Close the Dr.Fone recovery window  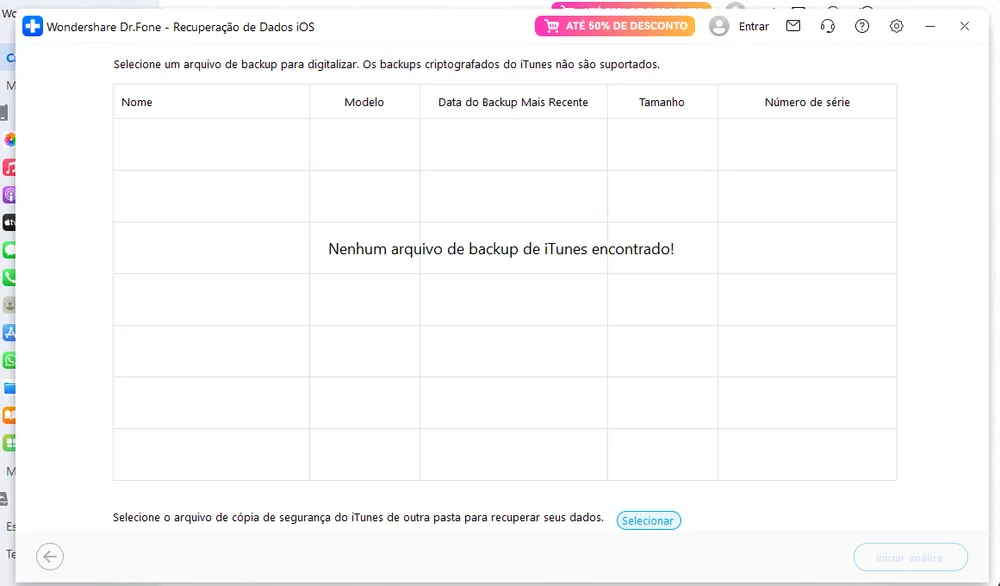pyautogui.click(x=964, y=26)
